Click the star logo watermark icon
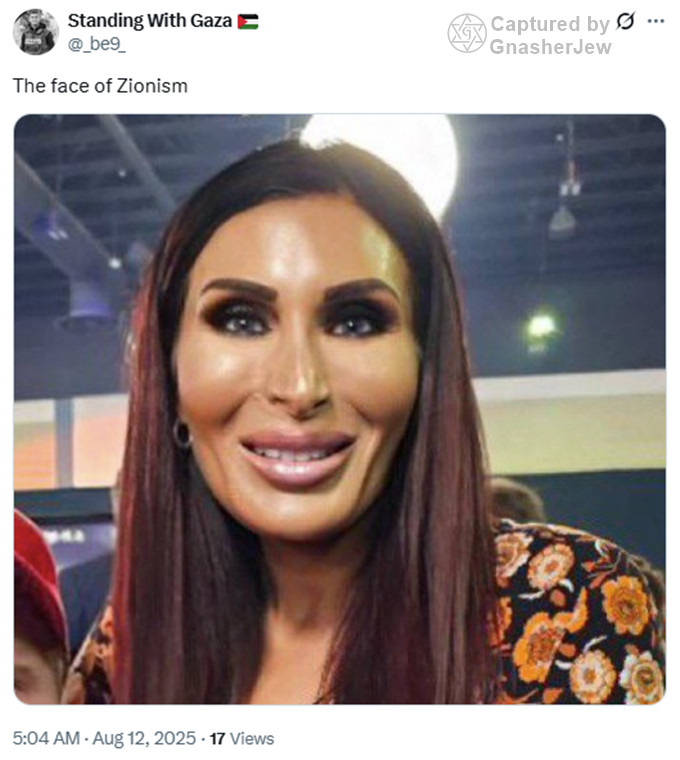 tap(467, 33)
